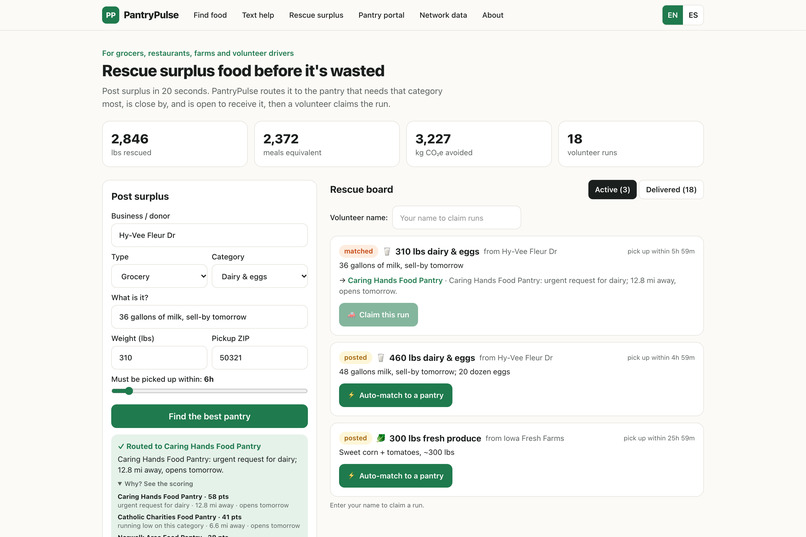Click the 'Post surplus' heading
The height and width of the screenshot is (537, 806).
tap(140, 197)
